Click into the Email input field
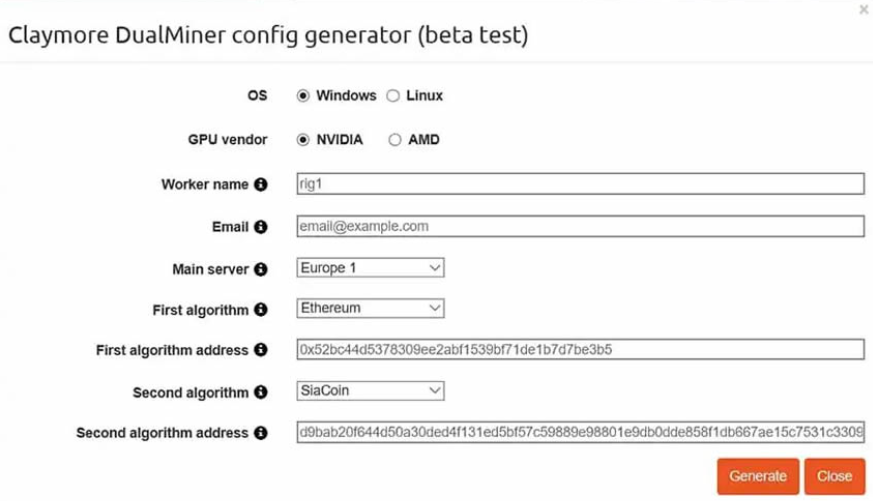873x501 pixels. point(580,226)
